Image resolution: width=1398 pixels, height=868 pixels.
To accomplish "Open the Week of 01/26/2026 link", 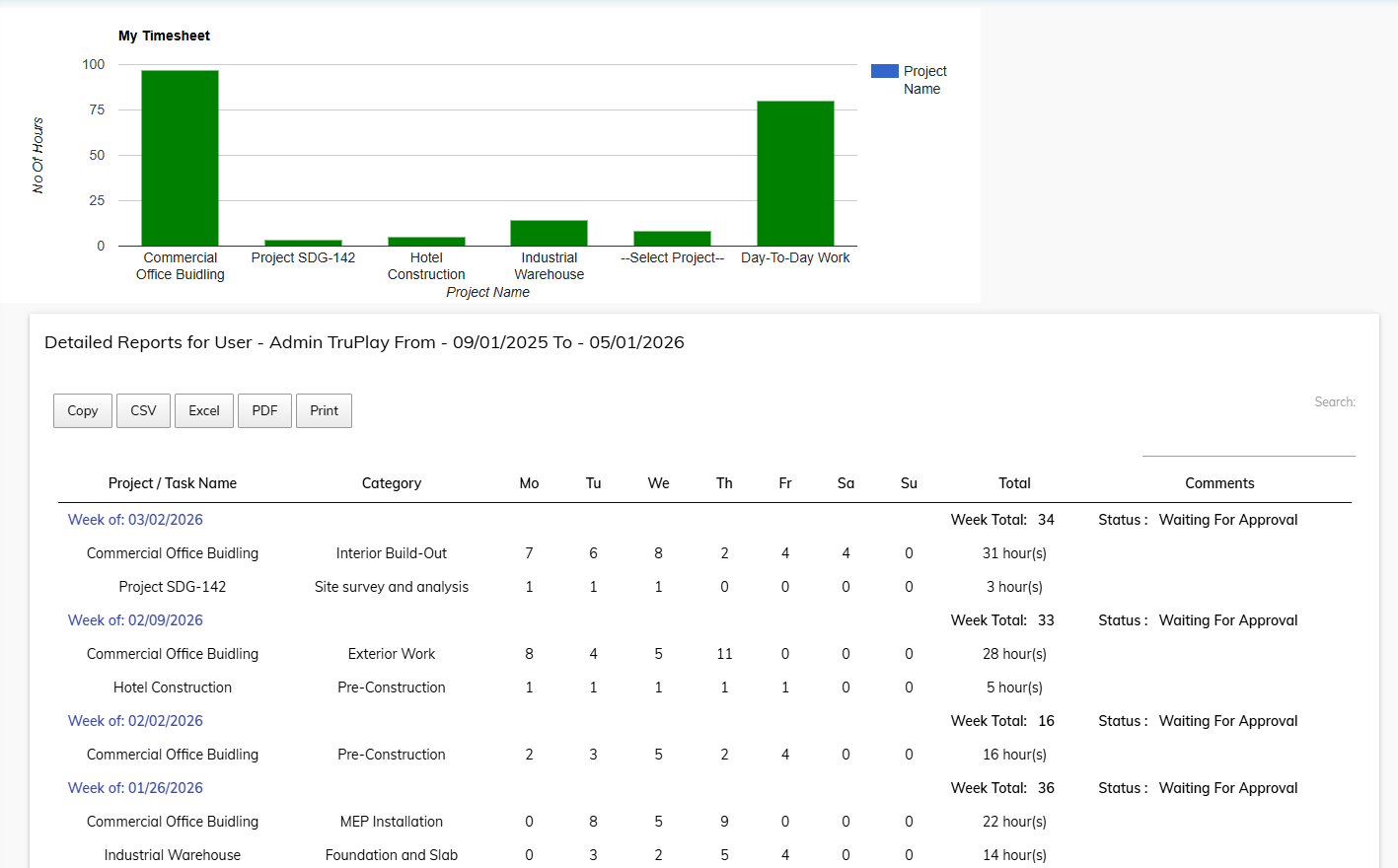I will pyautogui.click(x=134, y=787).
